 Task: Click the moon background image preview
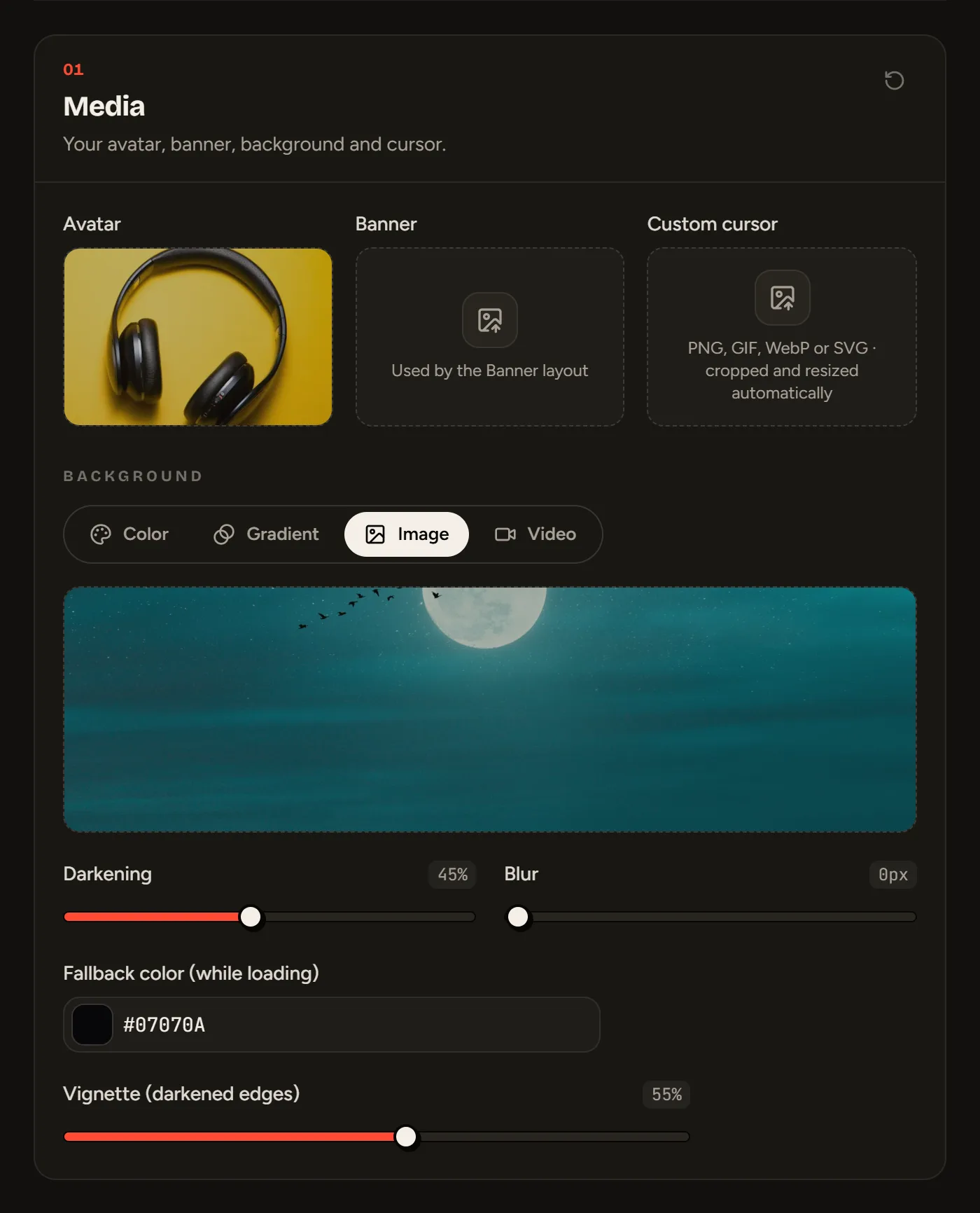[x=490, y=709]
